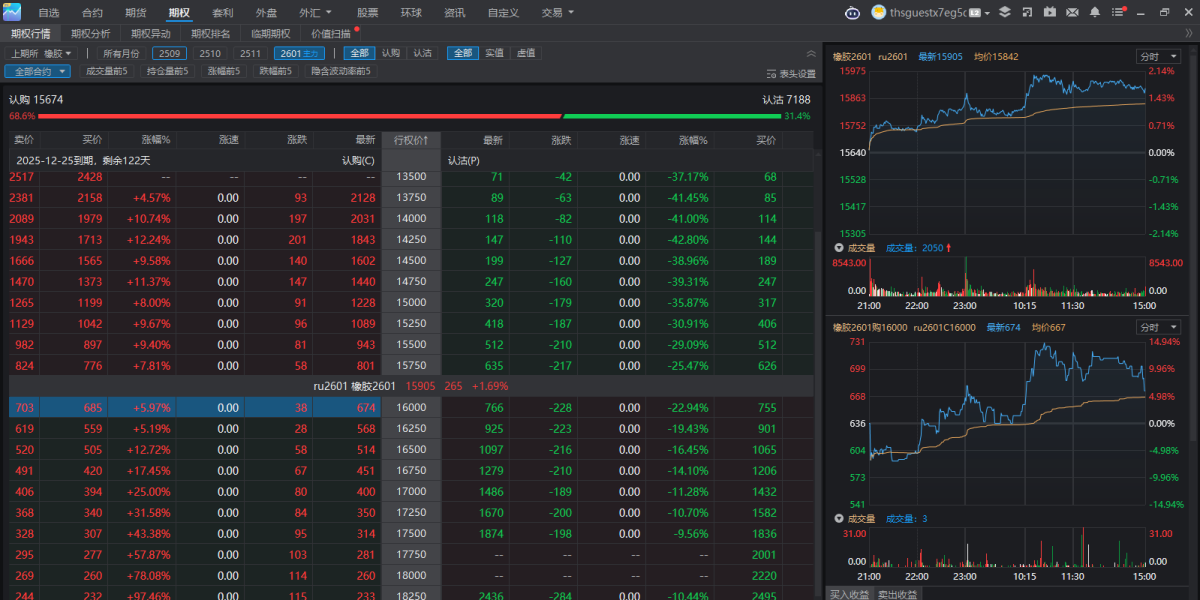The height and width of the screenshot is (600, 1200).
Task: Select the 2509 contract month toggle
Action: (x=169, y=53)
